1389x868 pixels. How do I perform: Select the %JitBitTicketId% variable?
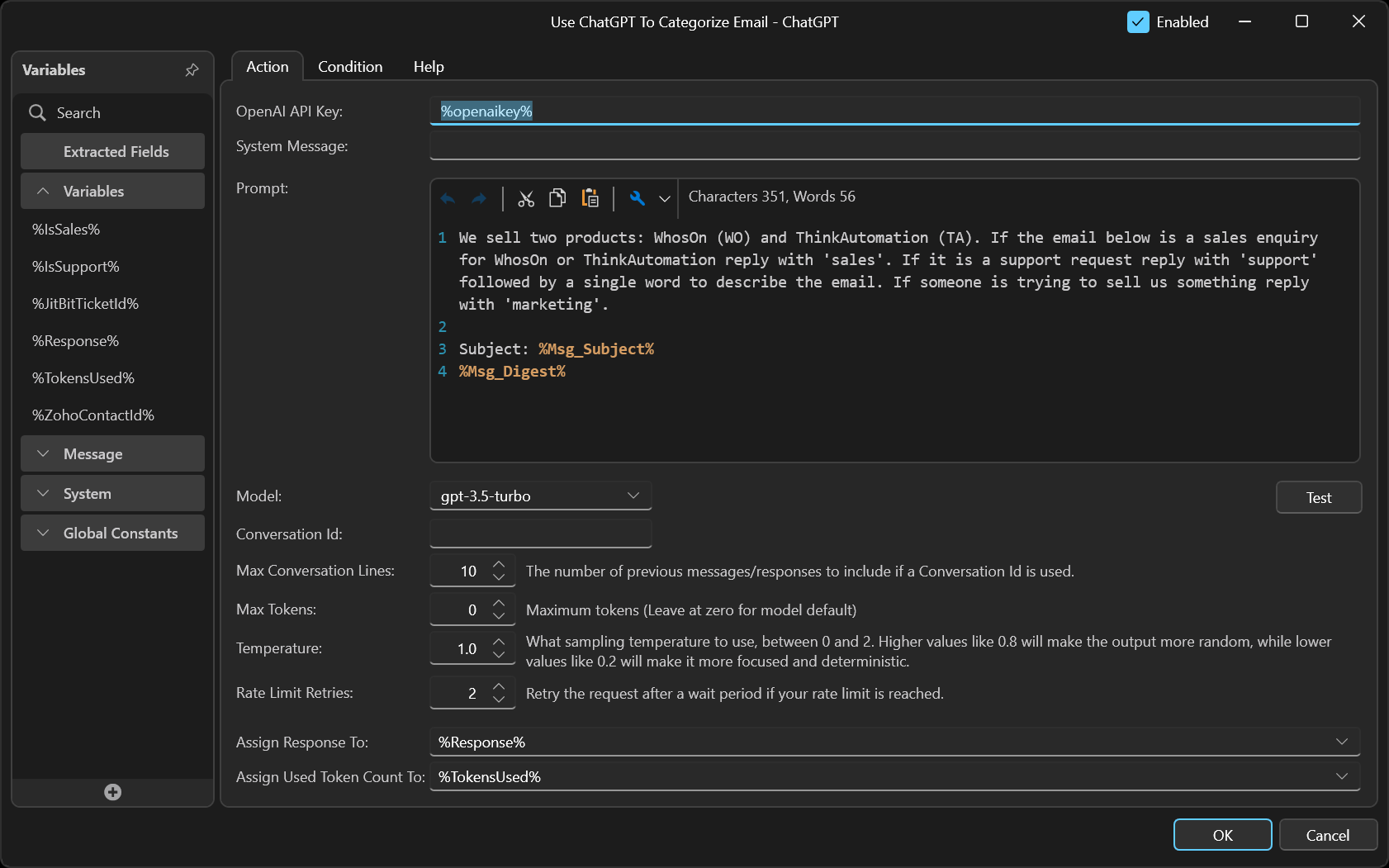pyautogui.click(x=85, y=304)
